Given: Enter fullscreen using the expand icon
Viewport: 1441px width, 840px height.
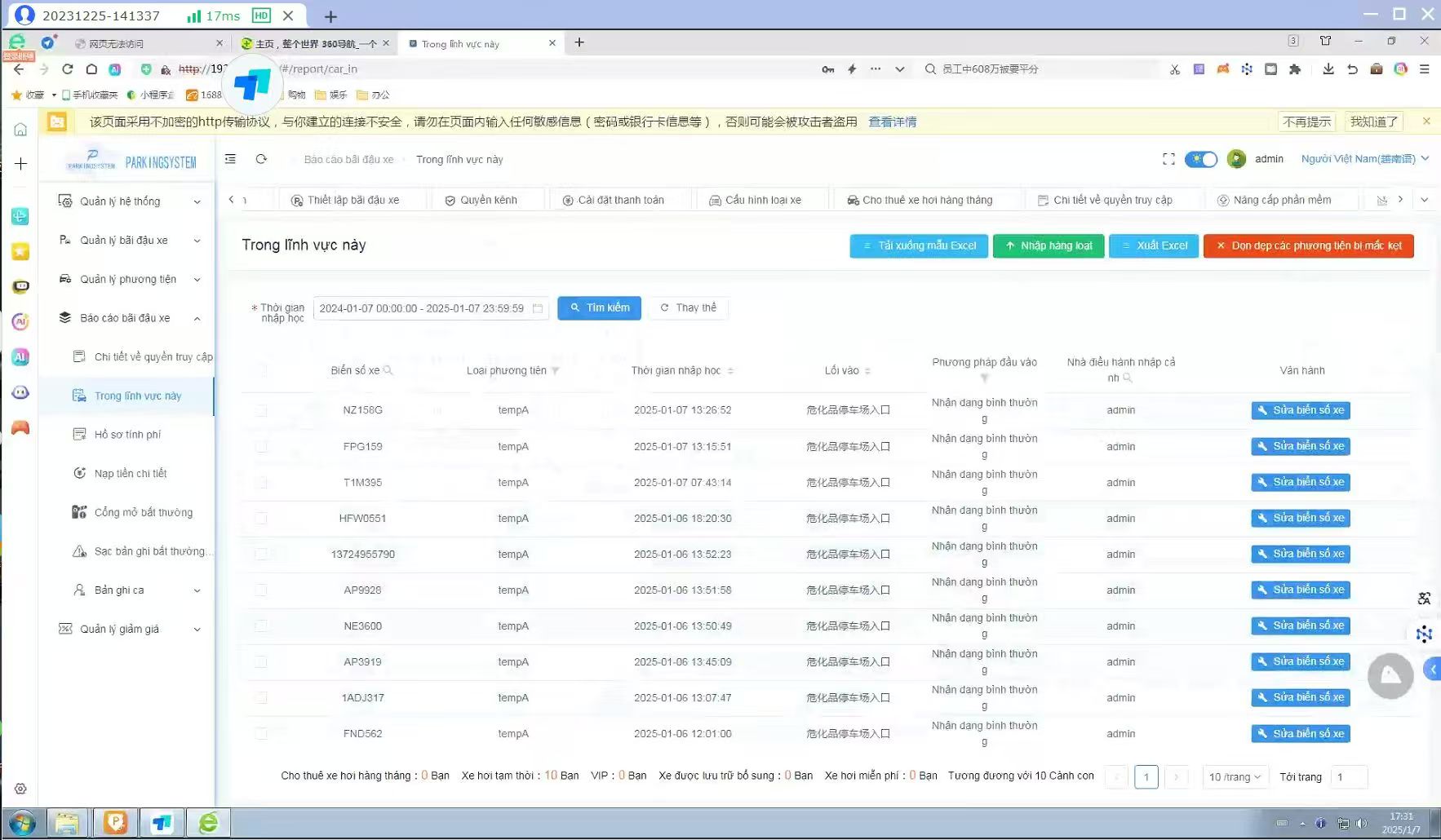Looking at the screenshot, I should (x=1168, y=159).
